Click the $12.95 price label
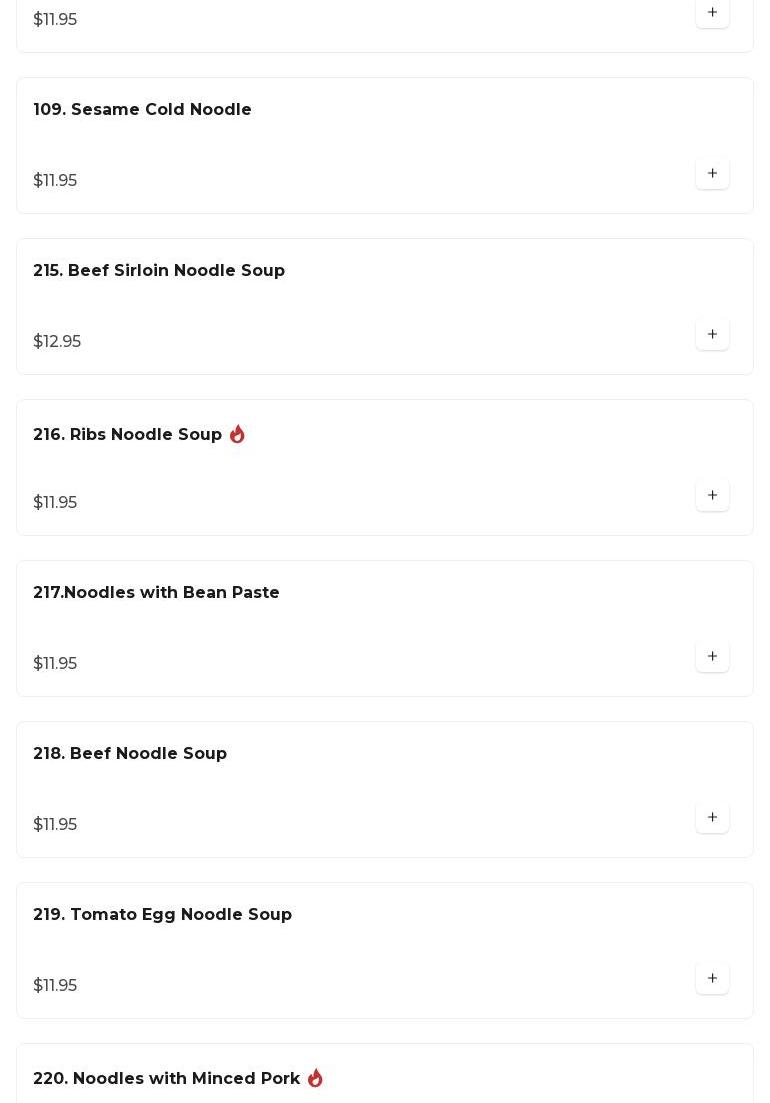 tap(57, 342)
